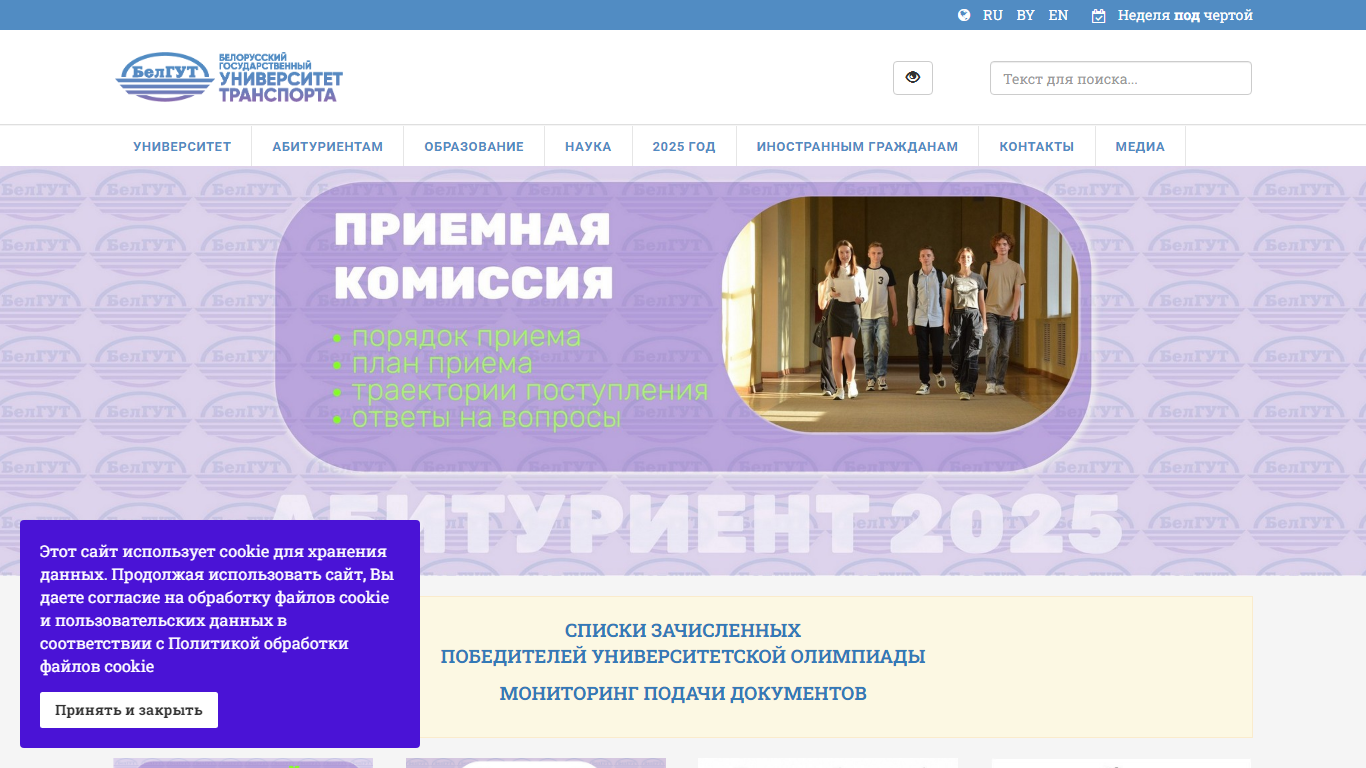Open the Неделя под чертой link
This screenshot has width=1366, height=768.
click(x=1185, y=15)
